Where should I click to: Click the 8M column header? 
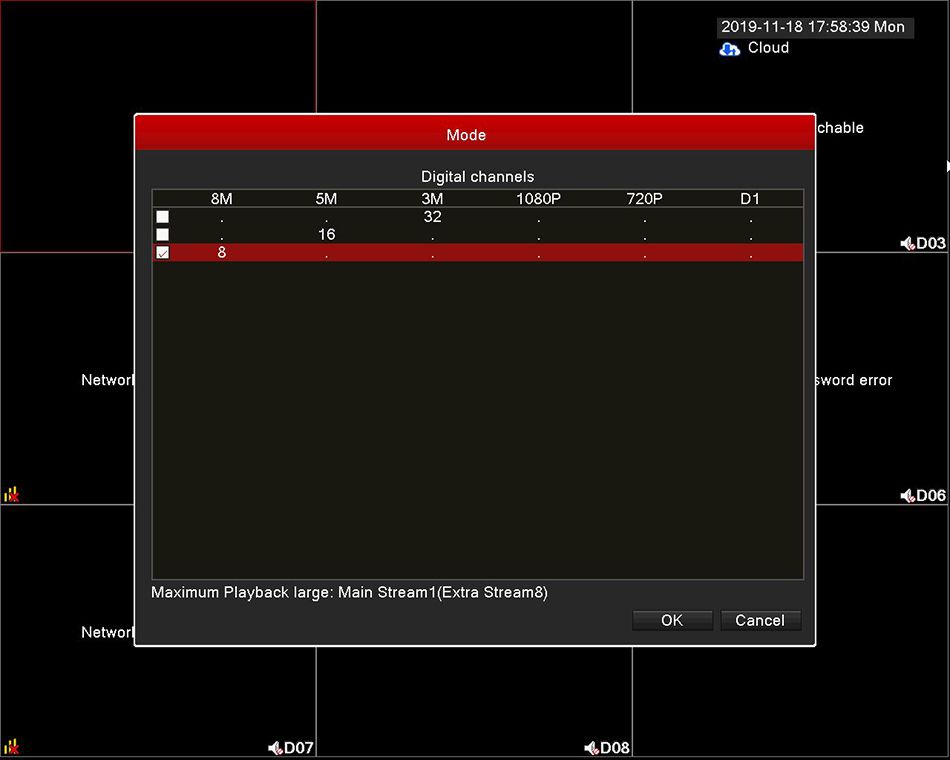coord(222,199)
